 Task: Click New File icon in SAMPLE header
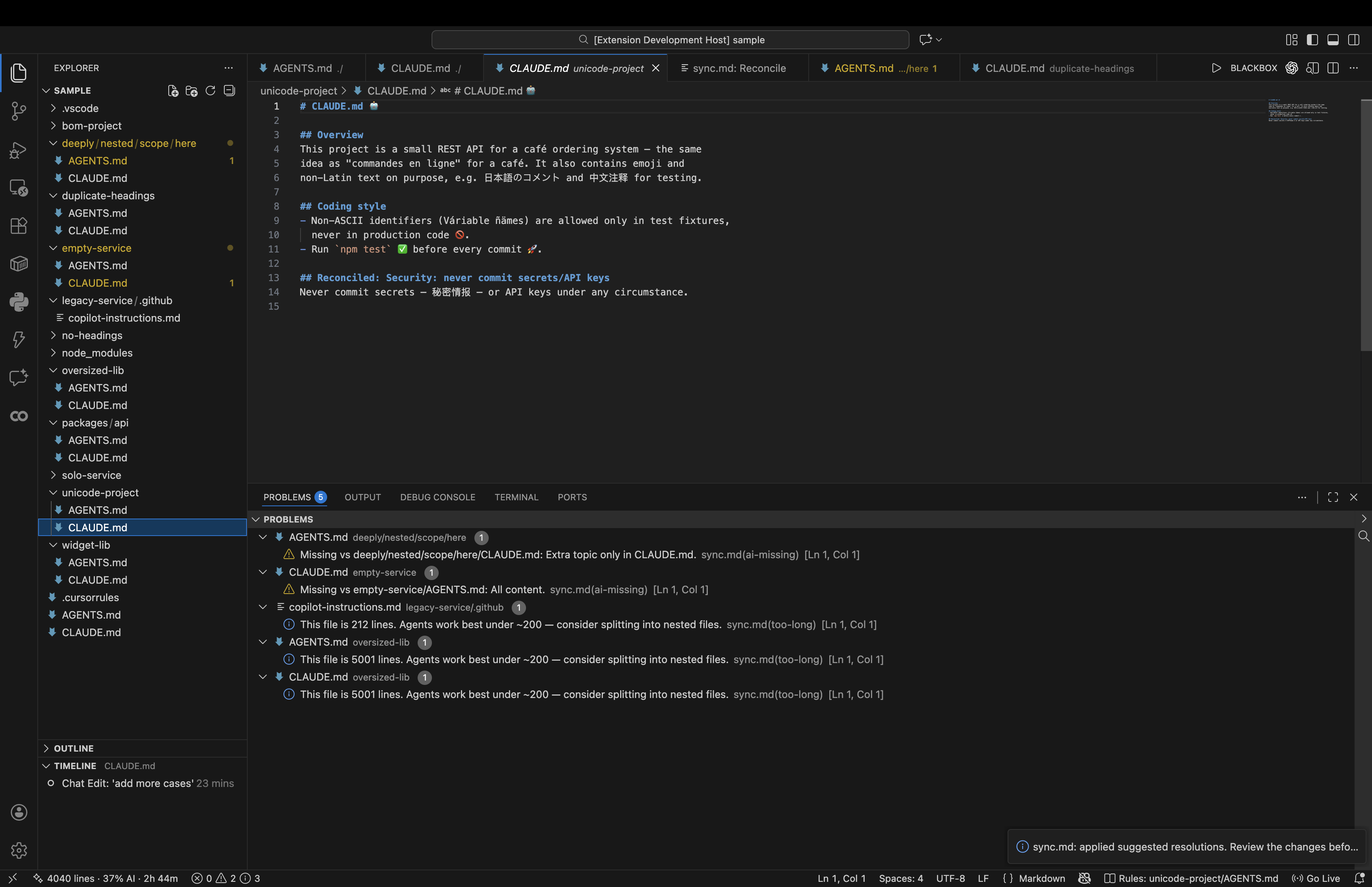pos(173,91)
